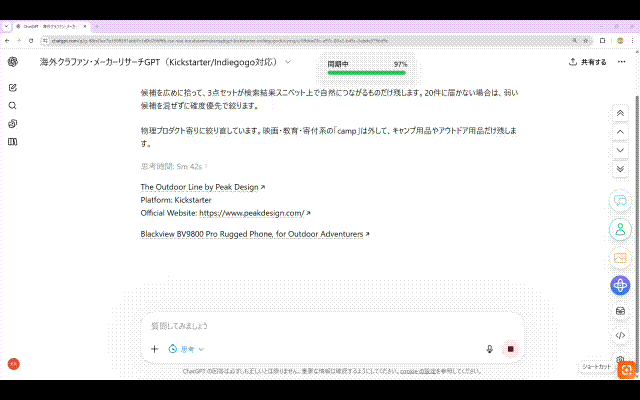Open the tab search dropdown in browser
Image resolution: width=640 pixels, height=400 pixels.
[x=7, y=27]
